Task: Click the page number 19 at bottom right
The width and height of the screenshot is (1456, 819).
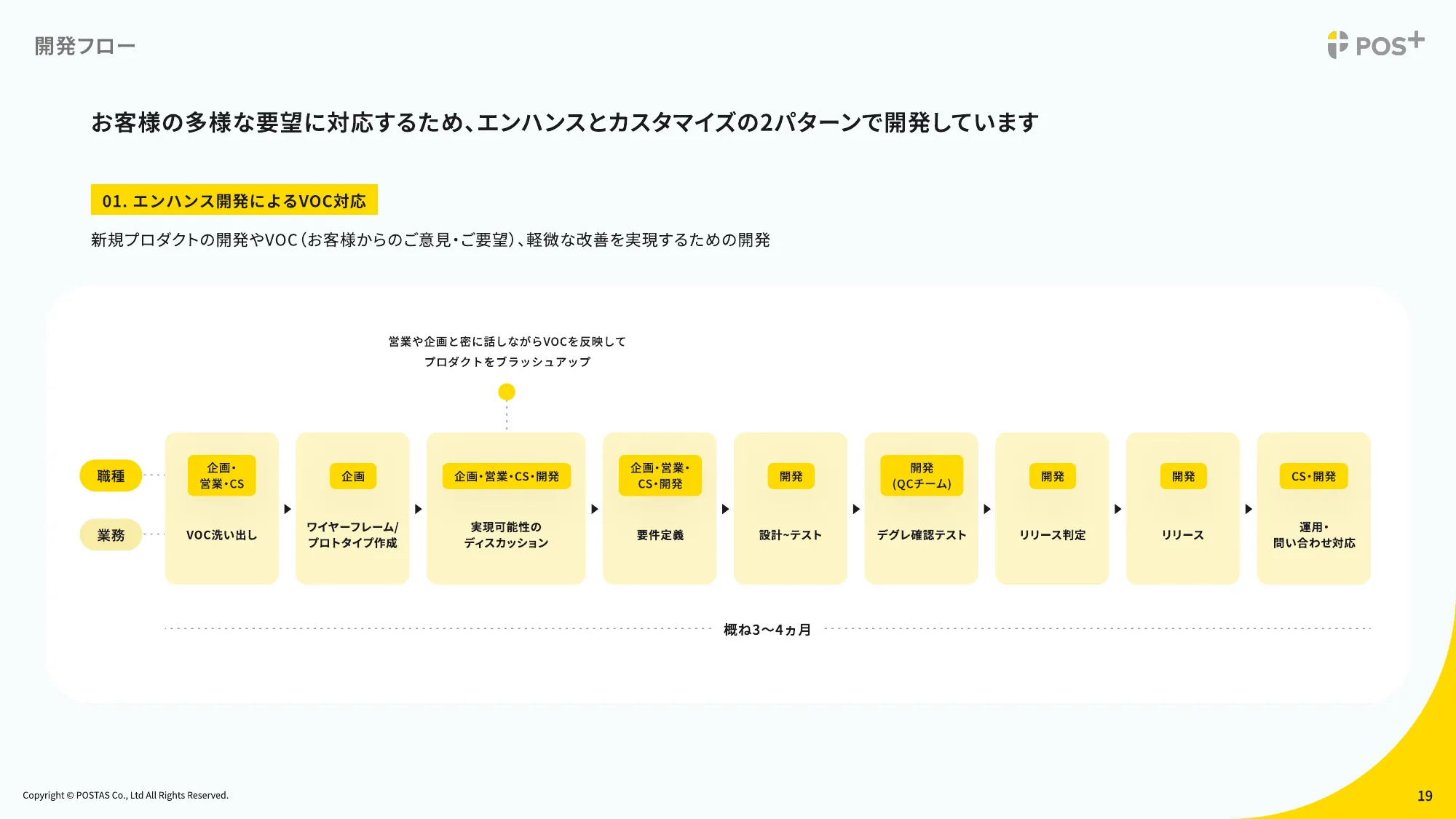Action: point(1425,795)
